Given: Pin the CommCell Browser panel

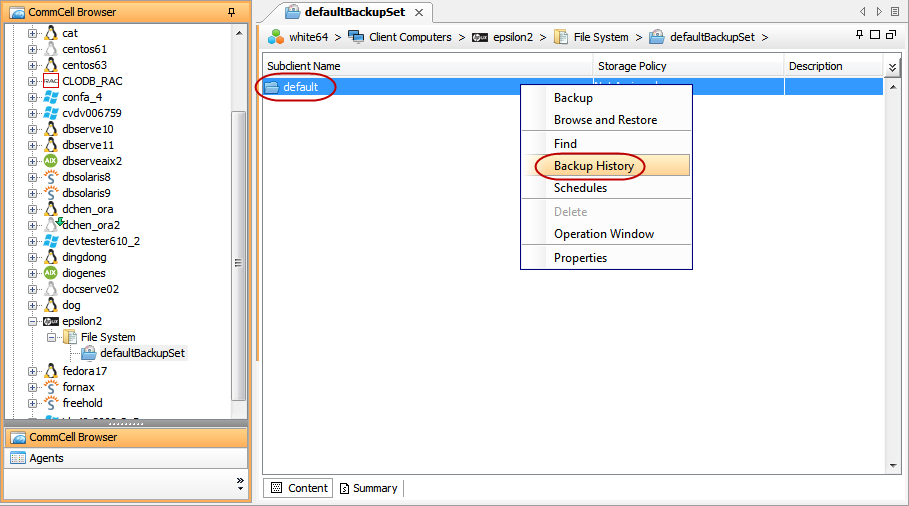Looking at the screenshot, I should [x=232, y=12].
